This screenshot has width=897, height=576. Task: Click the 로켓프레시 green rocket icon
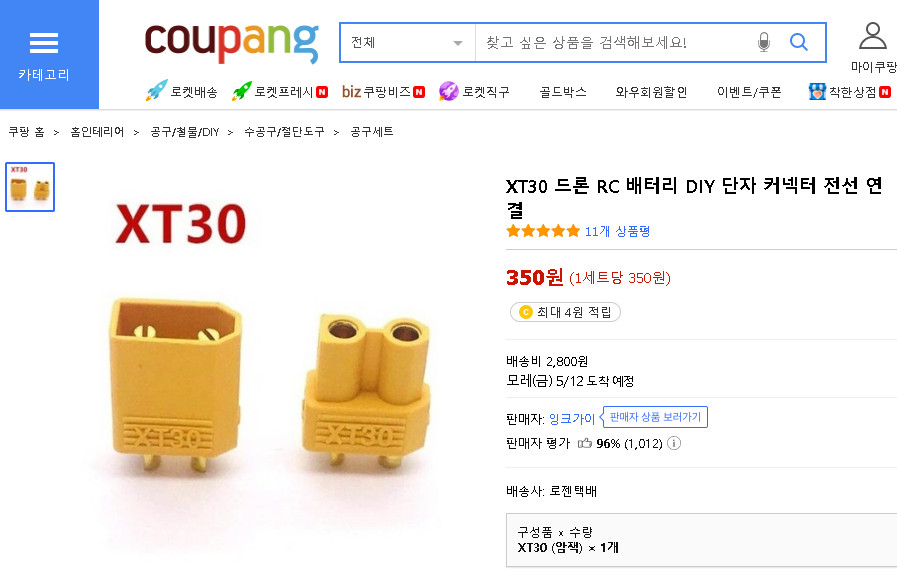241,91
